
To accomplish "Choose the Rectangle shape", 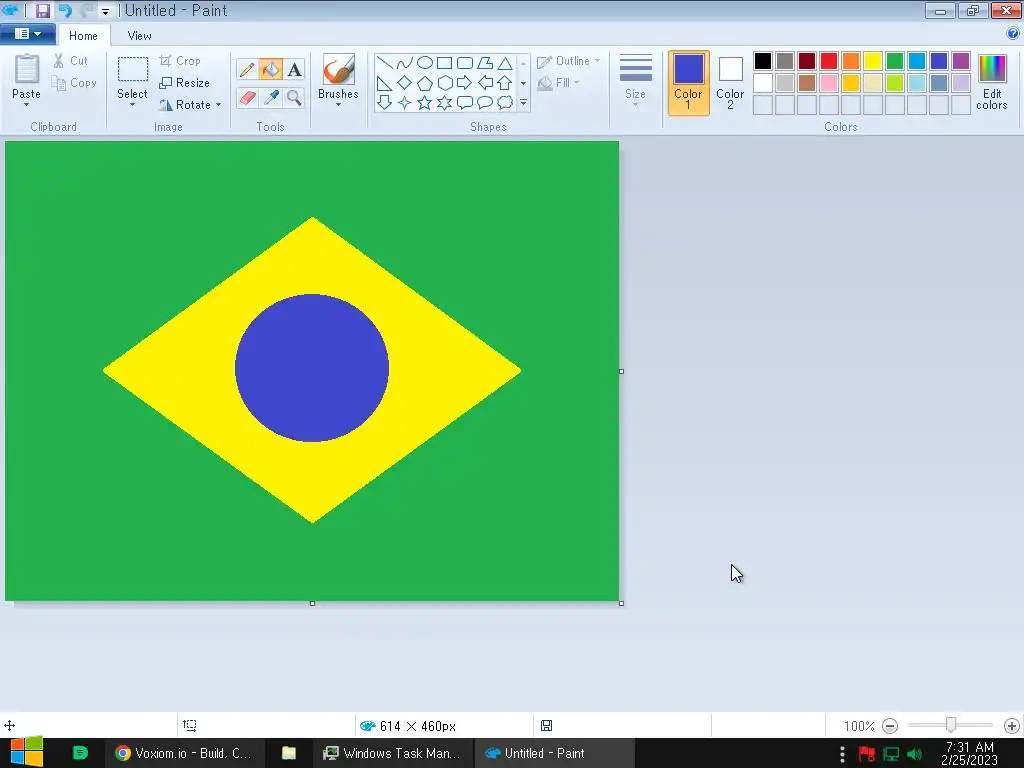I will coord(445,63).
